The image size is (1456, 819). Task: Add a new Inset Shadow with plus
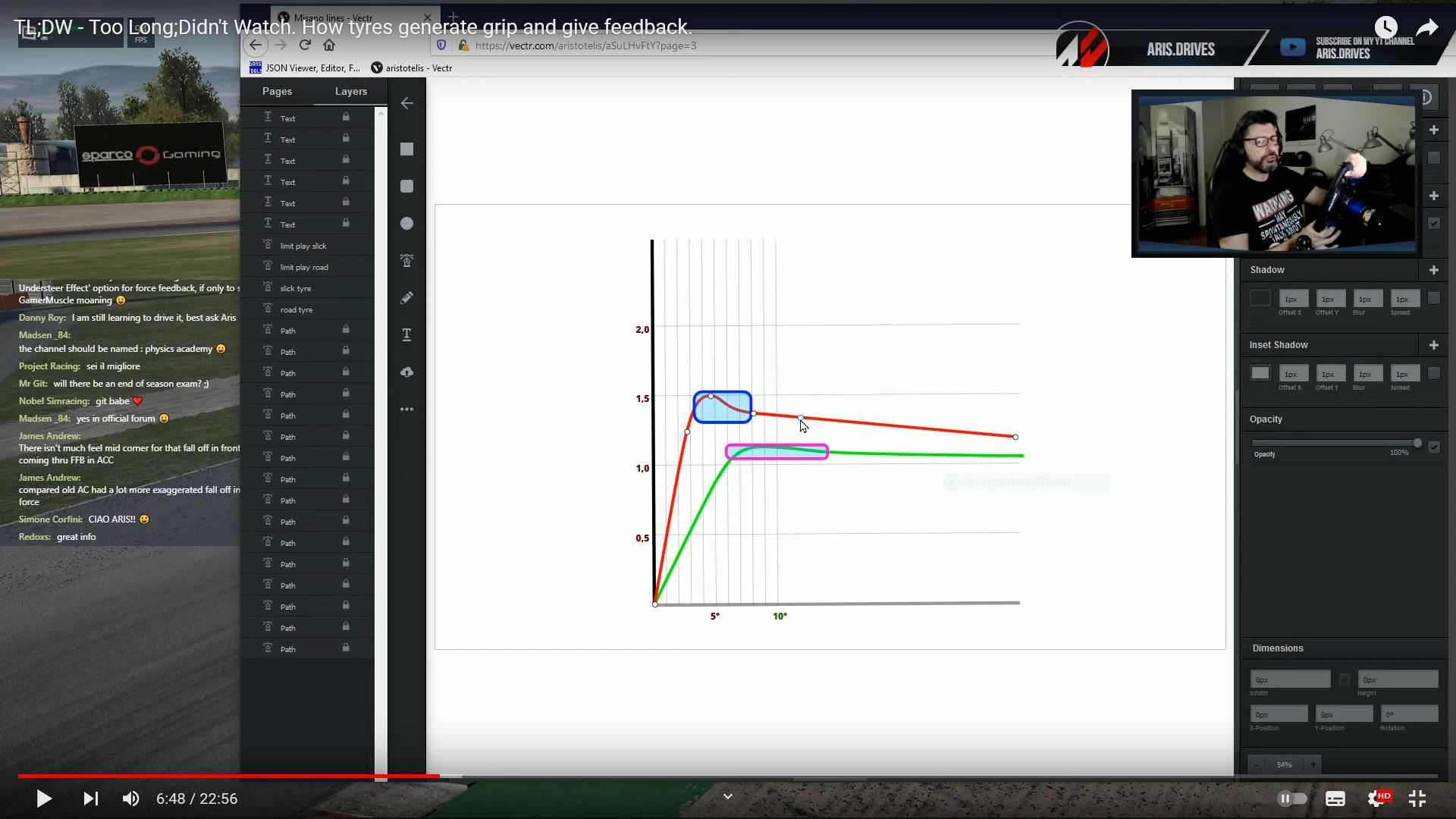(x=1433, y=345)
